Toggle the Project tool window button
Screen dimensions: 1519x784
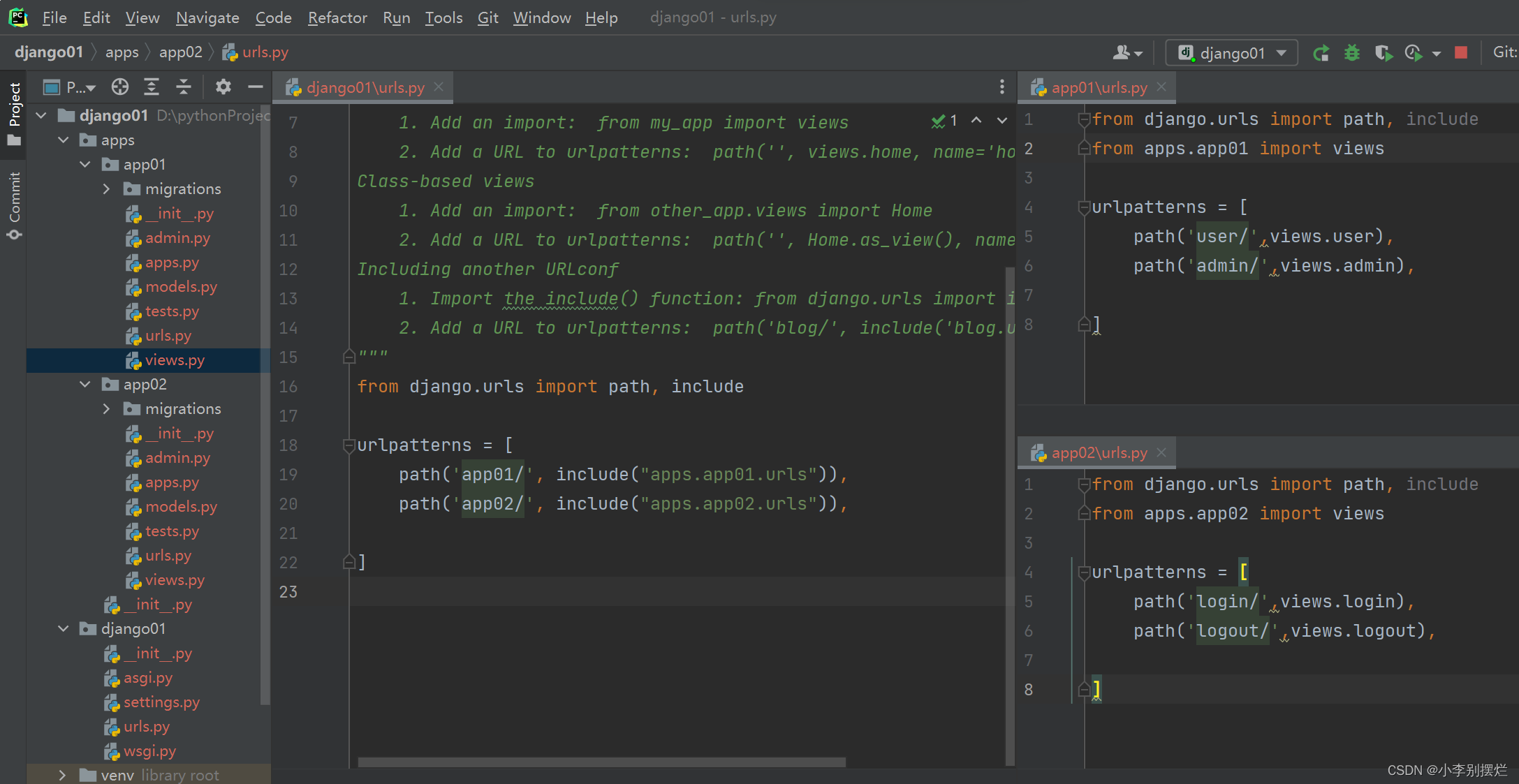pos(14,113)
